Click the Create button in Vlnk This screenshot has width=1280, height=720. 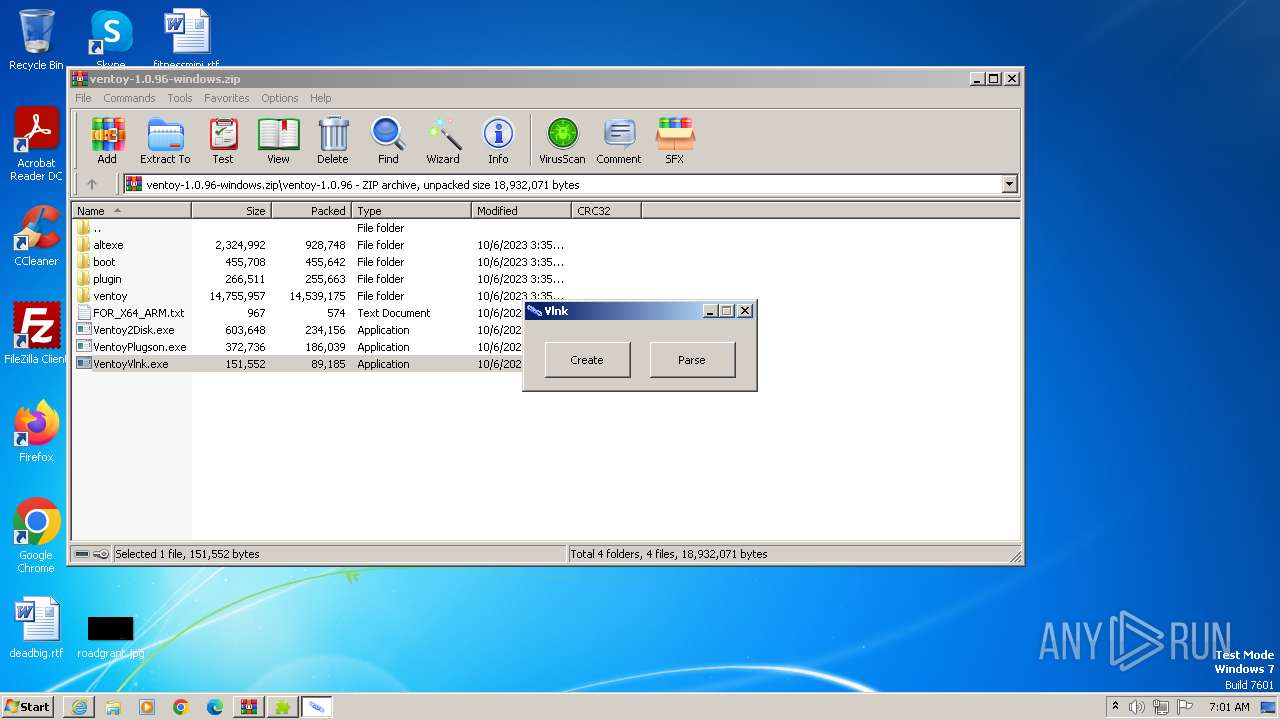(587, 360)
